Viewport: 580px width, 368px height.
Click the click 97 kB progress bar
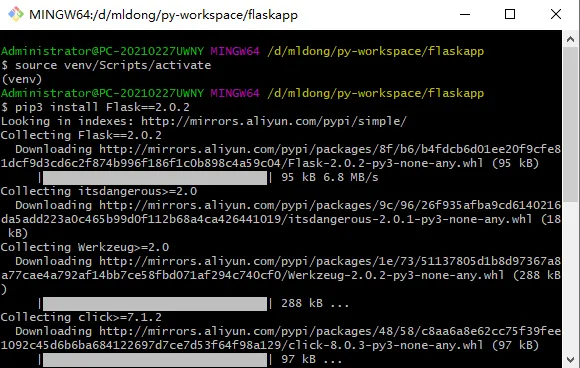click(x=155, y=360)
